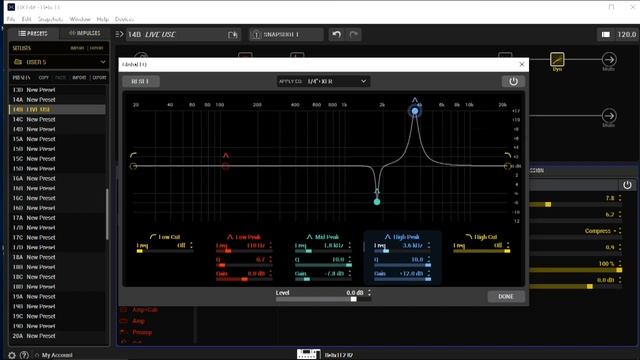The image size is (640, 360).
Task: Click the snapshot camera icon
Action: (256, 35)
